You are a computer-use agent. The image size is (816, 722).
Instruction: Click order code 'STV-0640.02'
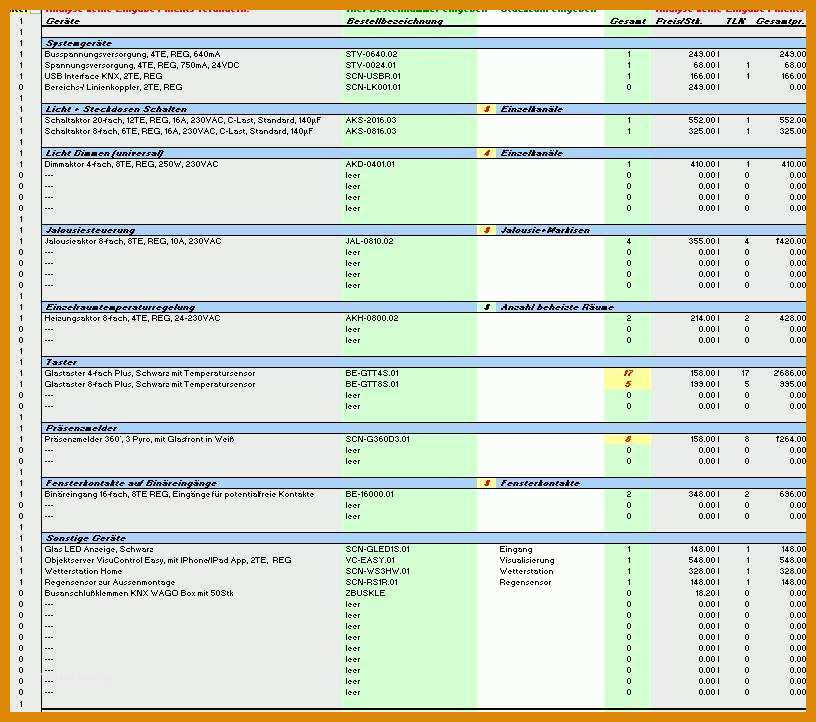click(371, 54)
